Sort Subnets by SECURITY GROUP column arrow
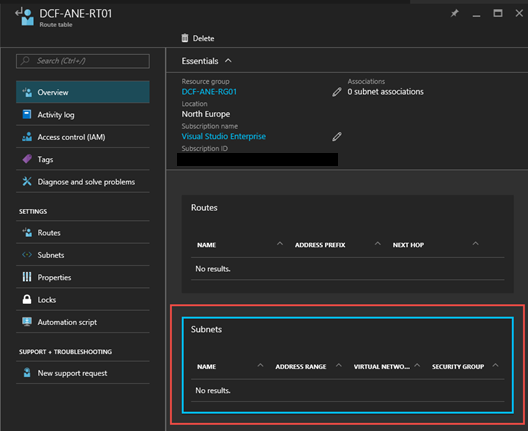Screen dimensions: 528x431 click(x=495, y=365)
